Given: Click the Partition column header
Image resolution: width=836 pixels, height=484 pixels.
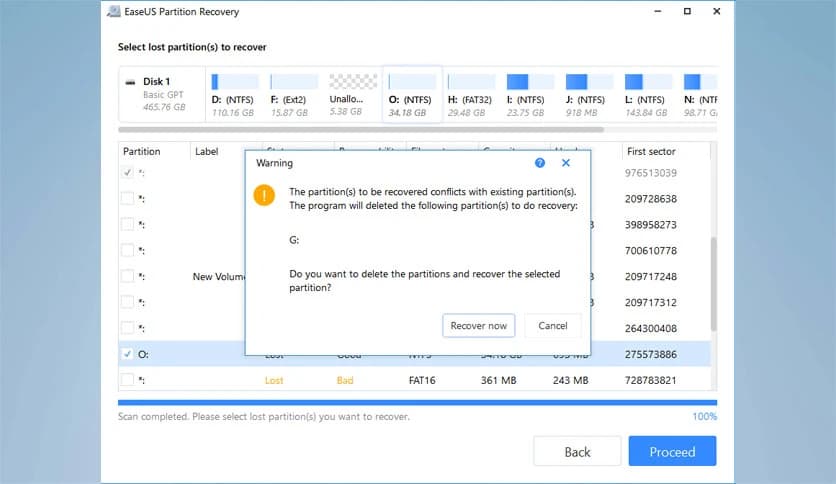Looking at the screenshot, I should point(154,151).
